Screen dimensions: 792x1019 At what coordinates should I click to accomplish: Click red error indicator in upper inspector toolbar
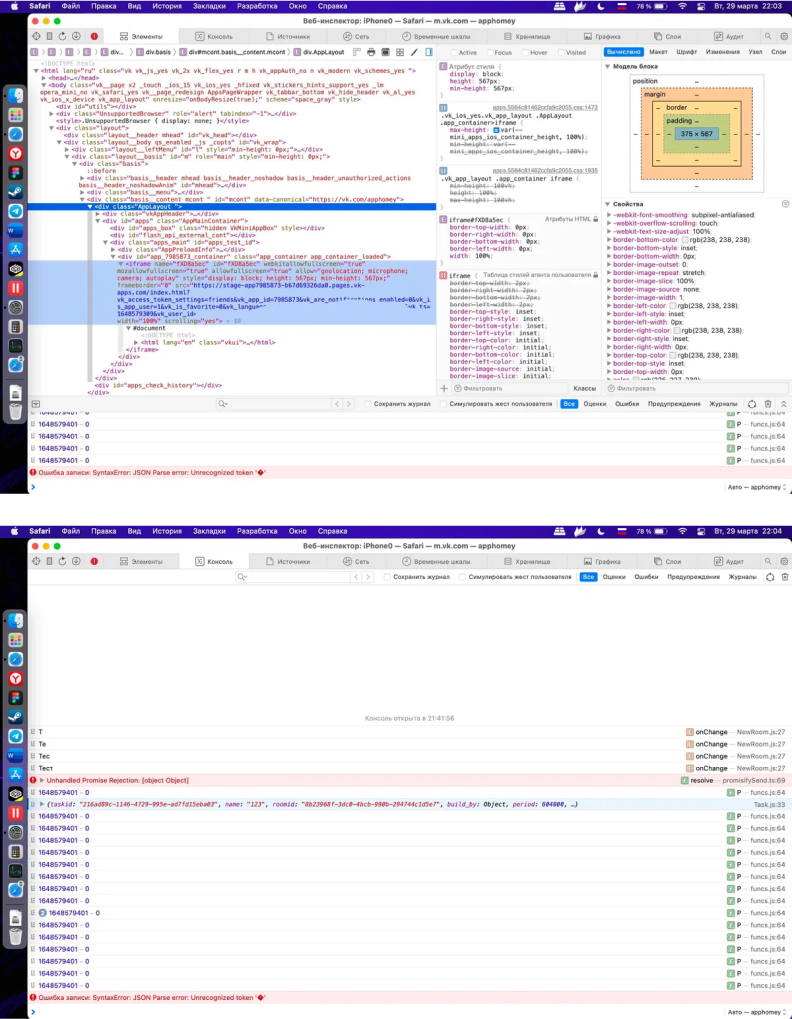click(x=94, y=36)
